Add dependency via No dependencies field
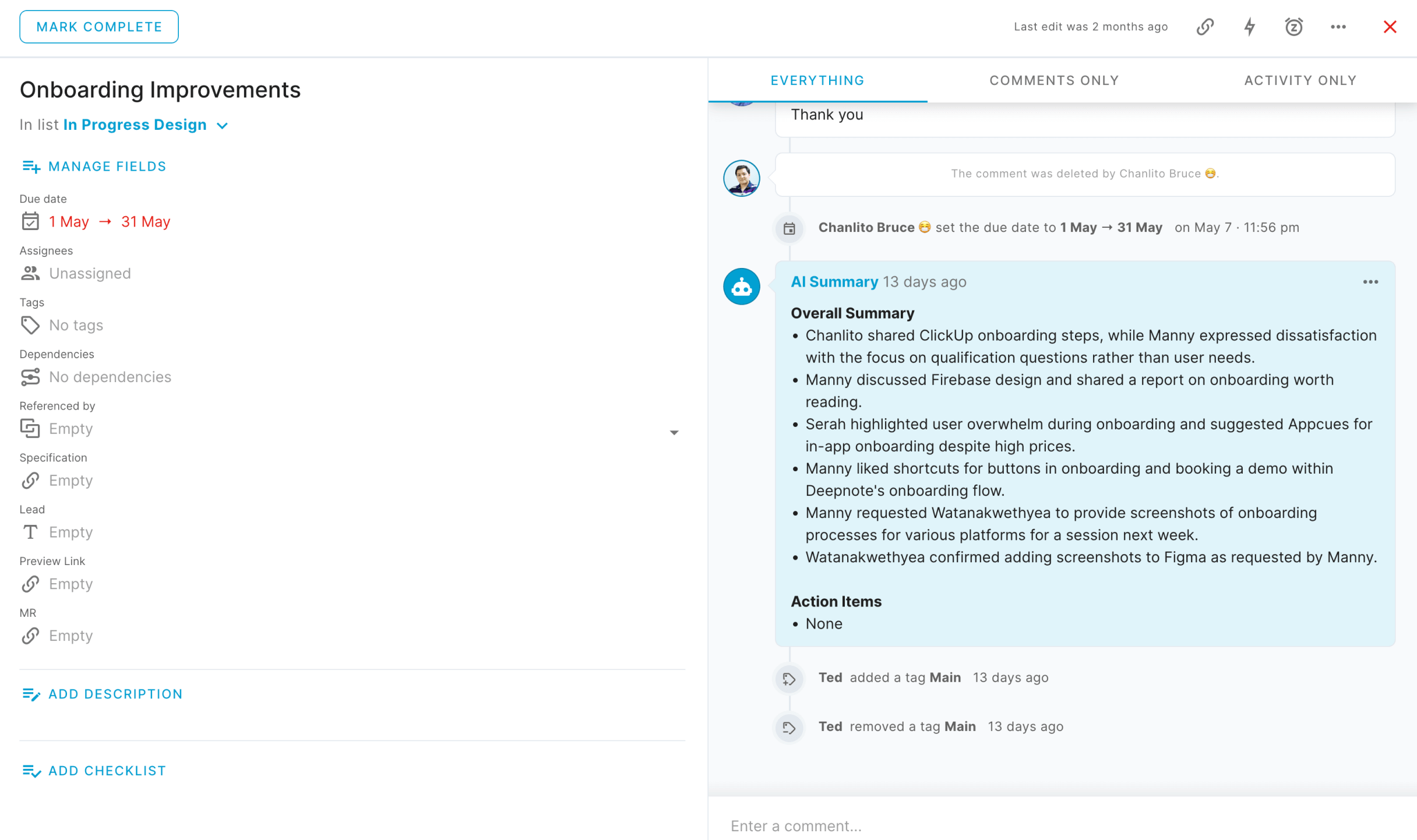The width and height of the screenshot is (1417, 840). tap(110, 377)
